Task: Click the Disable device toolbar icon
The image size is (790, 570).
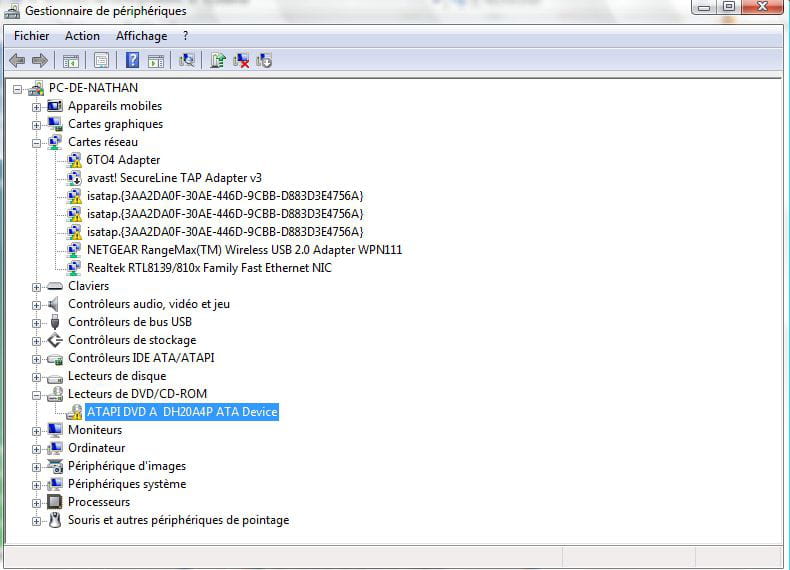Action: (x=264, y=61)
